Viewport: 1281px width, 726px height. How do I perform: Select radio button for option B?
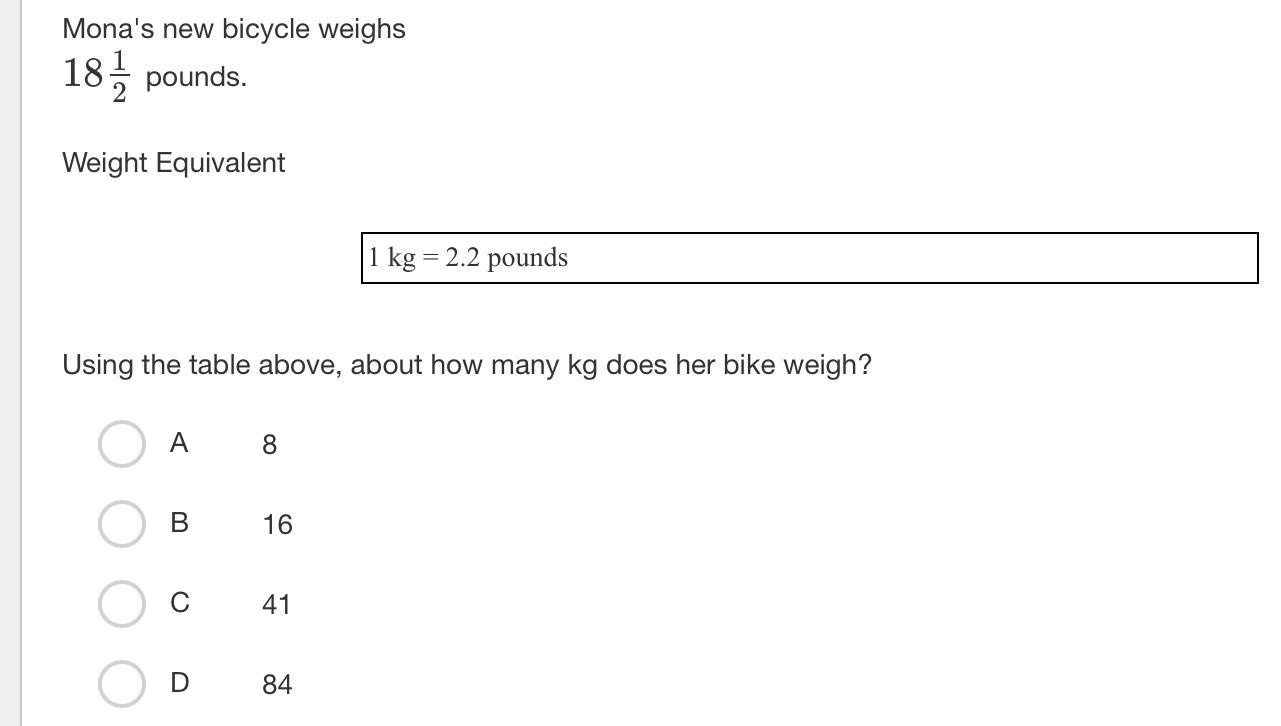point(122,524)
